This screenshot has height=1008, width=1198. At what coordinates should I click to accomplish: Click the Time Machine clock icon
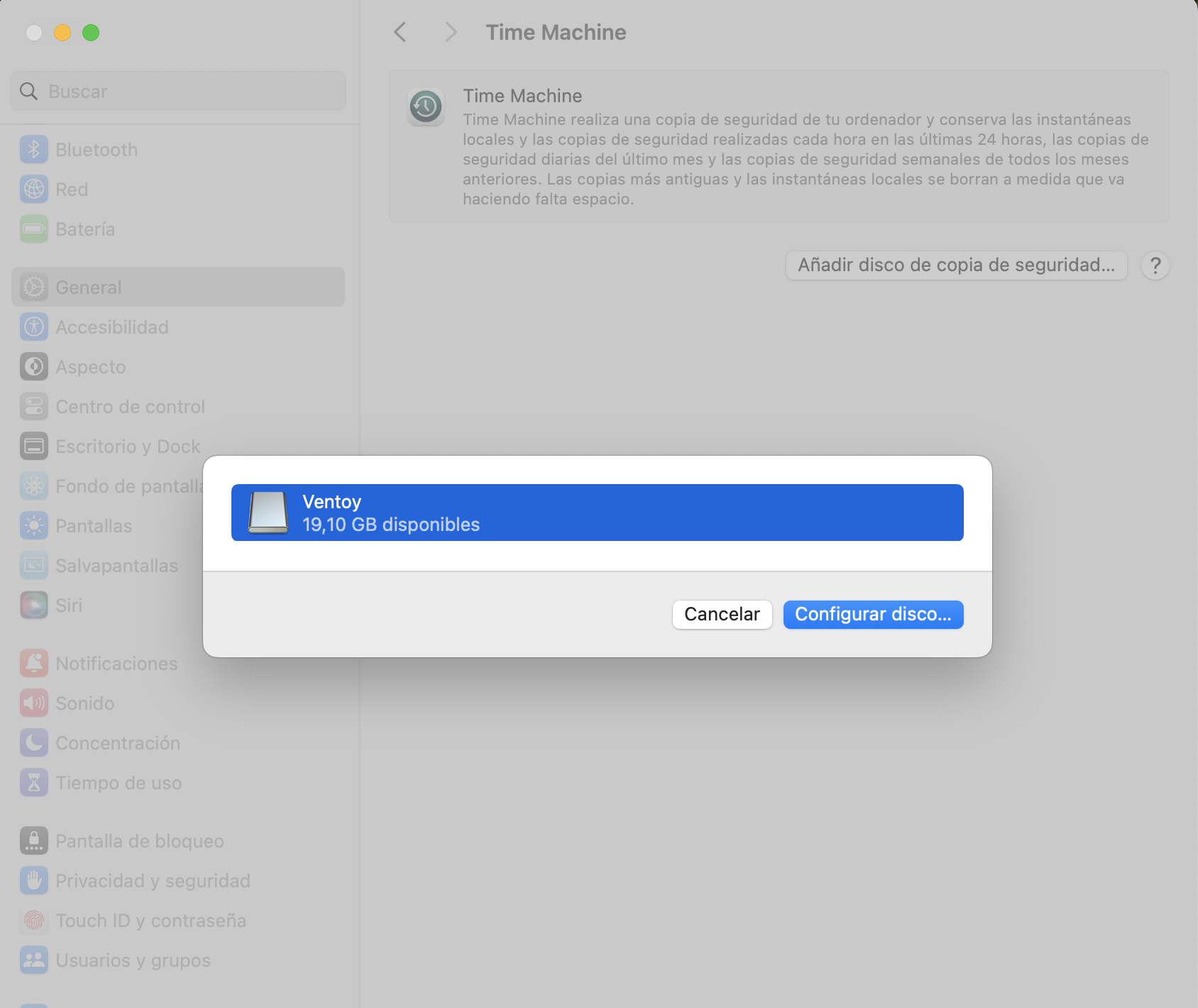click(426, 107)
